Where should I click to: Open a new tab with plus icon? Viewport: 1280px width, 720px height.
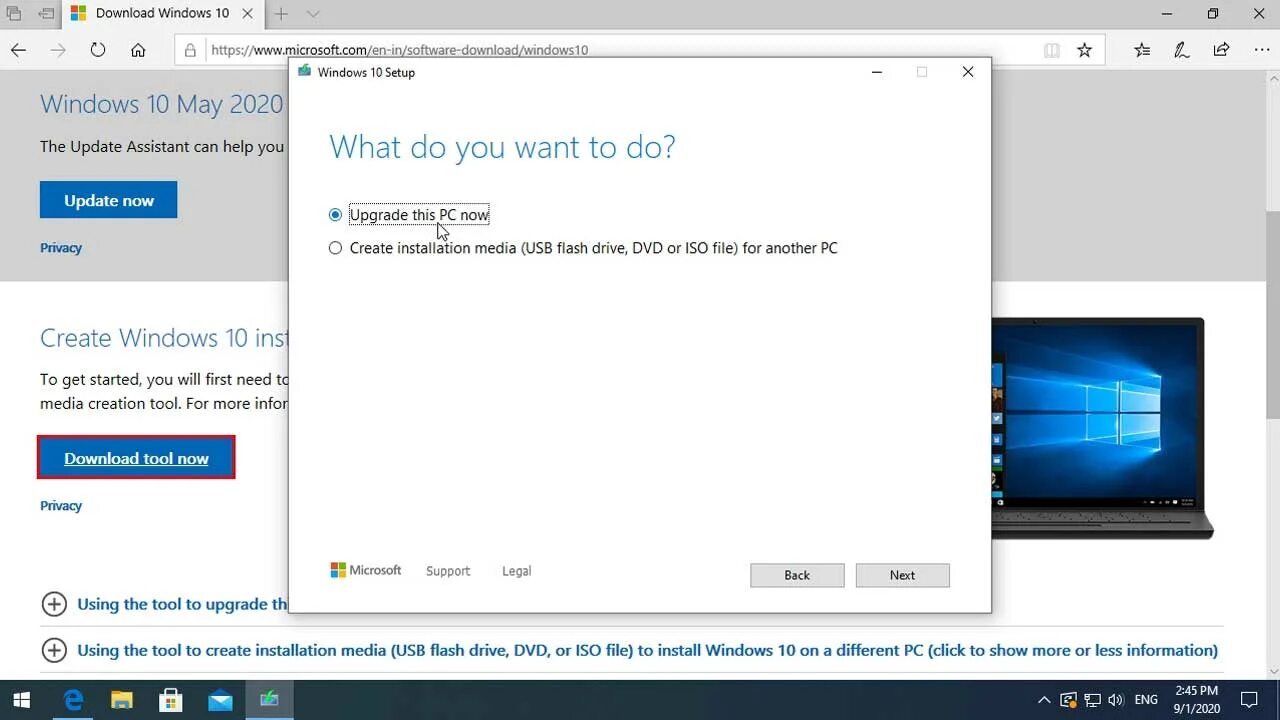tap(282, 14)
